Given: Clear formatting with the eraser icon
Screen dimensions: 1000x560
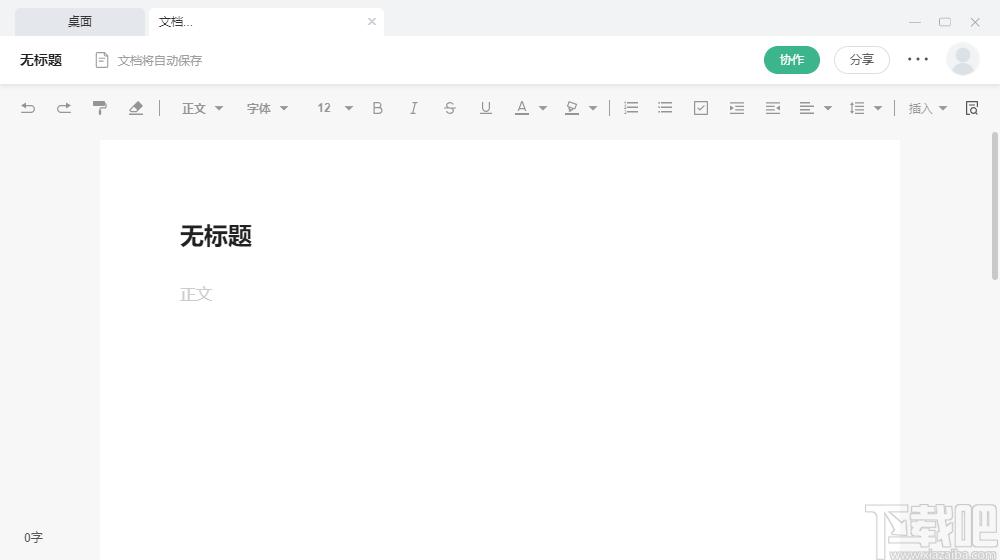Looking at the screenshot, I should pyautogui.click(x=136, y=108).
